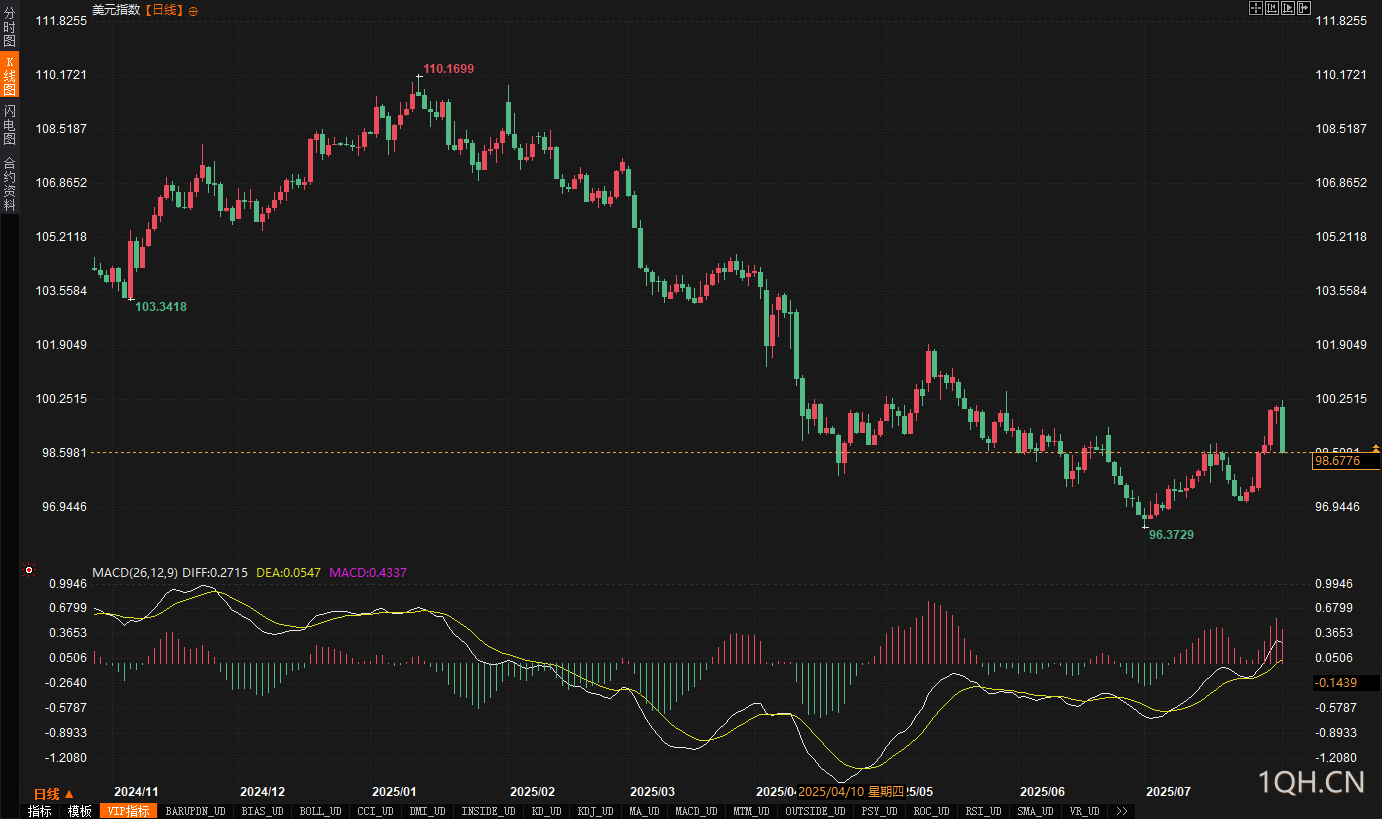The width and height of the screenshot is (1382, 819).
Task: Click the small circle icon beside 美元指数 title
Action: pos(193,11)
